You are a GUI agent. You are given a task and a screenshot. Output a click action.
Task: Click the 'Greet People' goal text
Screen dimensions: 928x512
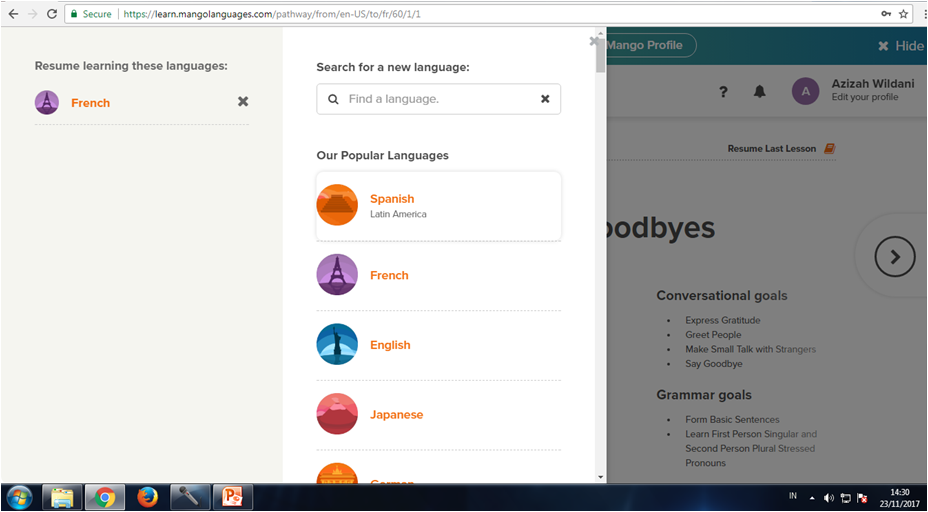pyautogui.click(x=713, y=335)
